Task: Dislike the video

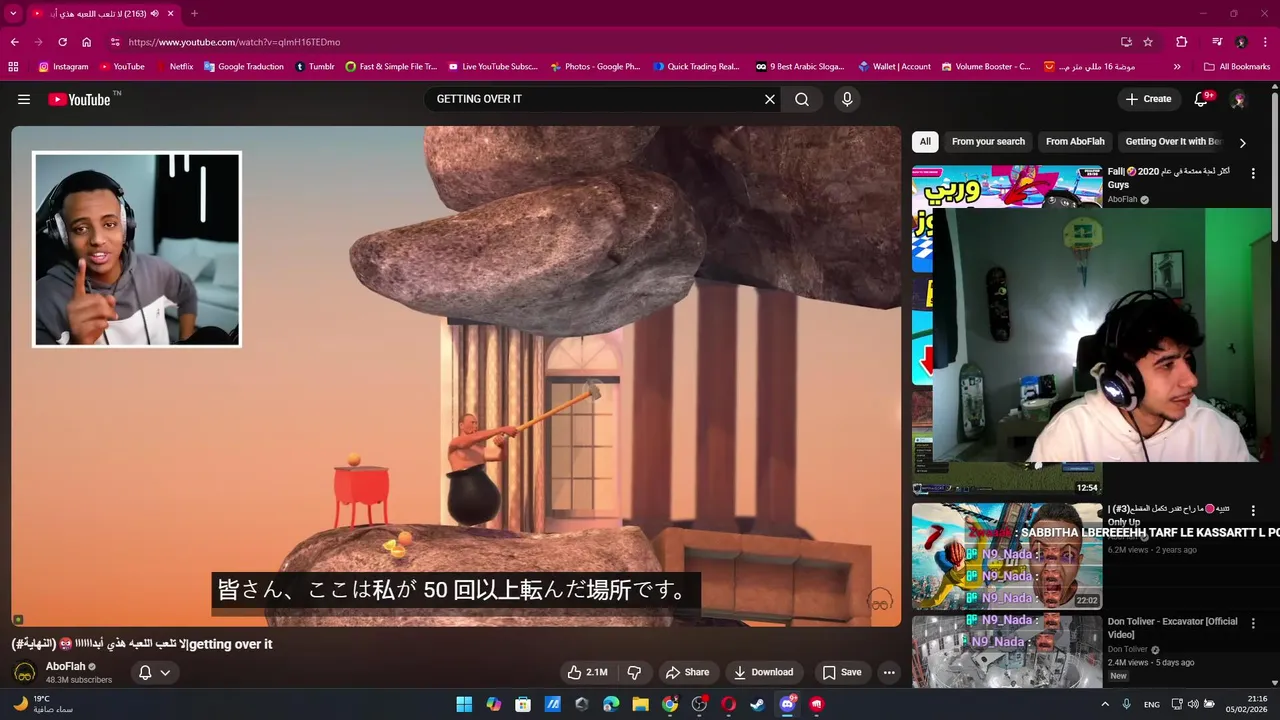Action: [634, 672]
